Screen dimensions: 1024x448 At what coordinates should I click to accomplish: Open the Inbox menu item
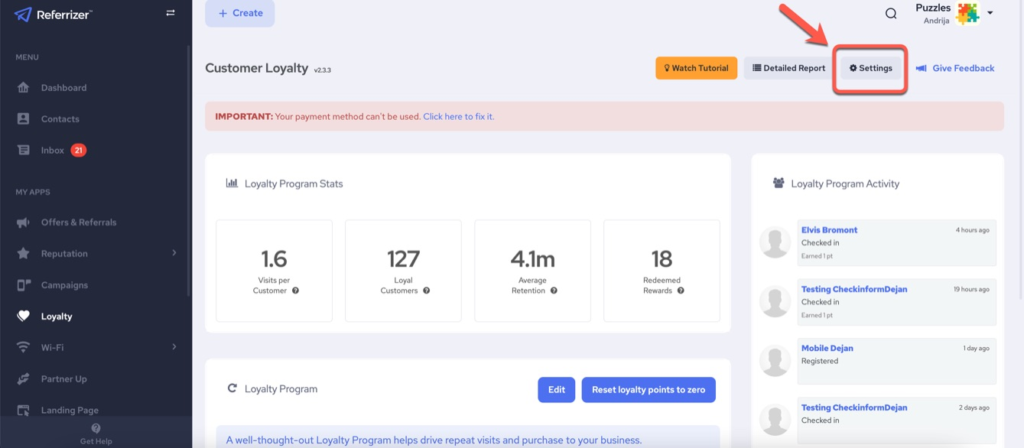click(x=54, y=150)
